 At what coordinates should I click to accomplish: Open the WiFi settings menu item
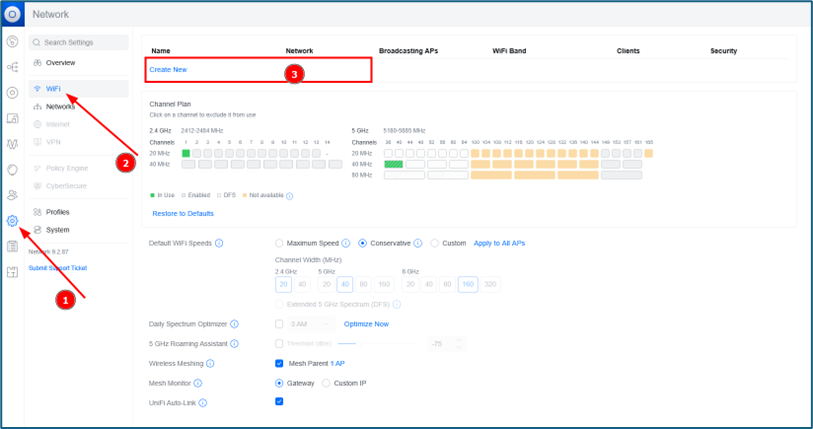(53, 89)
